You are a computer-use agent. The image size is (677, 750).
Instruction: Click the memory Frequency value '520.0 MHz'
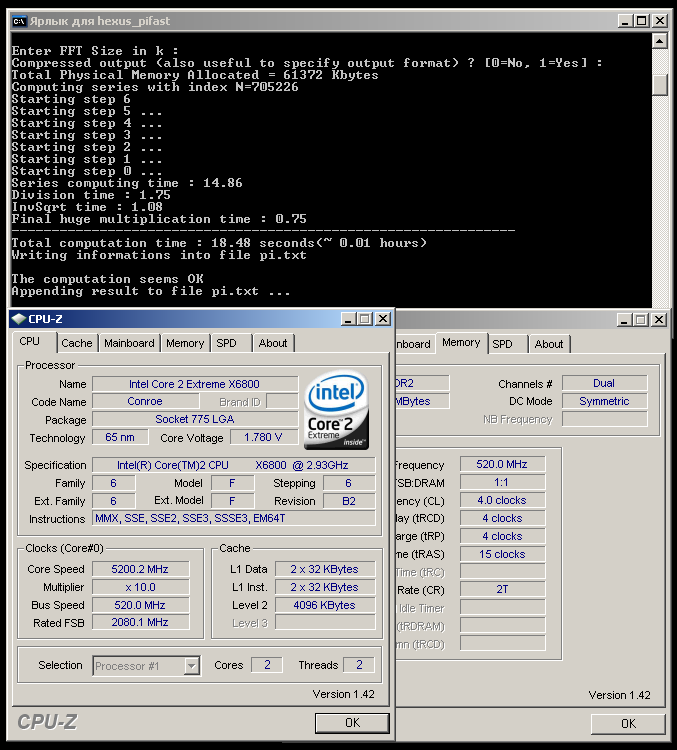point(502,464)
